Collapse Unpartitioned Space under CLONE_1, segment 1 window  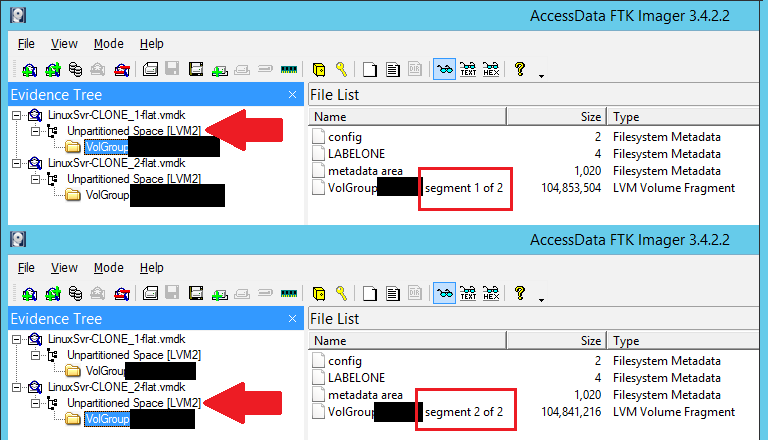coord(35,131)
